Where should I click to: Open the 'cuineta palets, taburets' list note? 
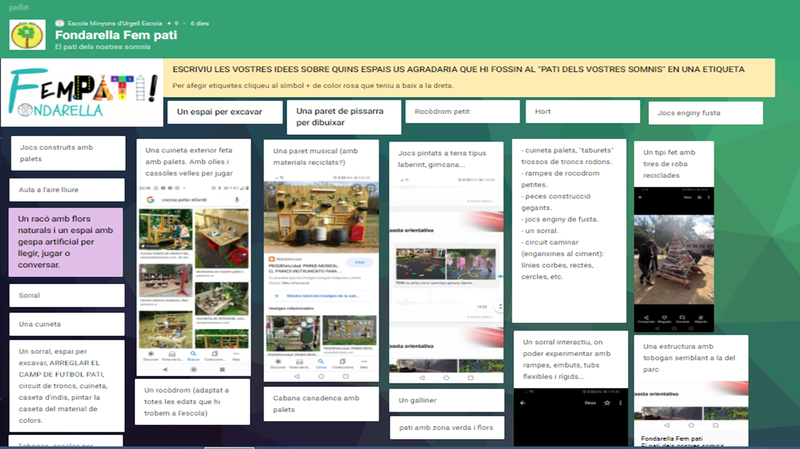click(x=569, y=231)
